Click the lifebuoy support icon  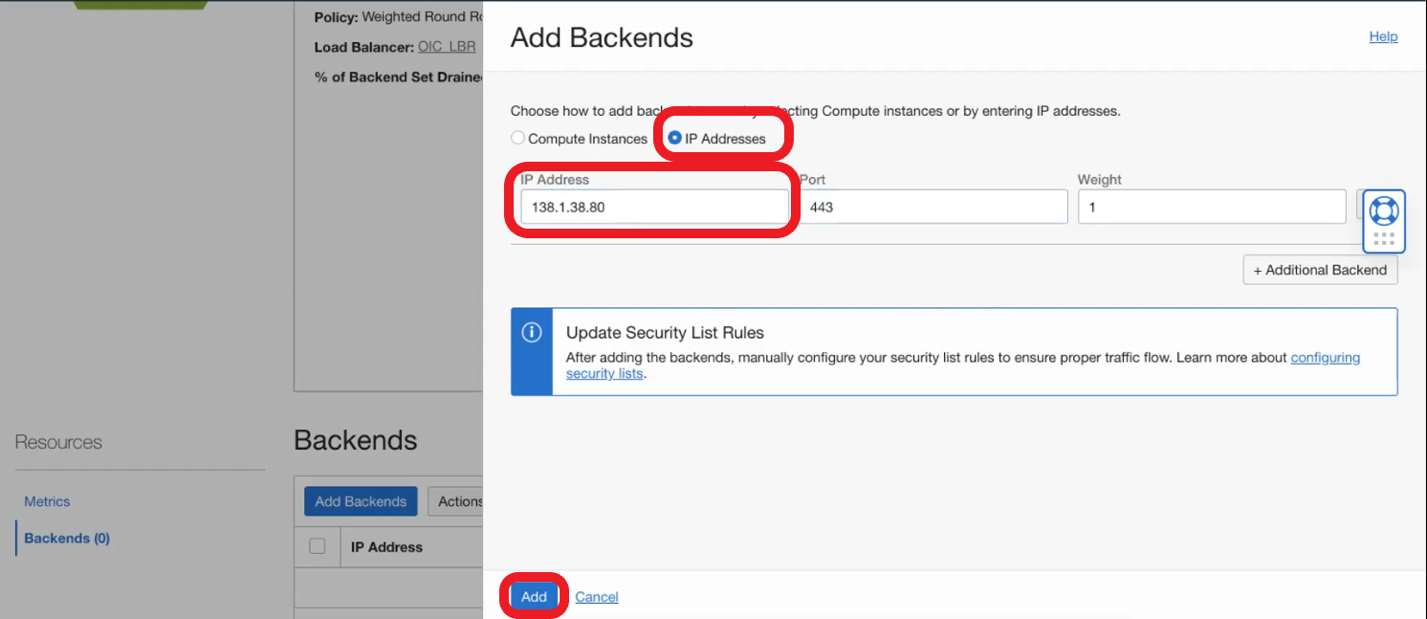[1384, 210]
